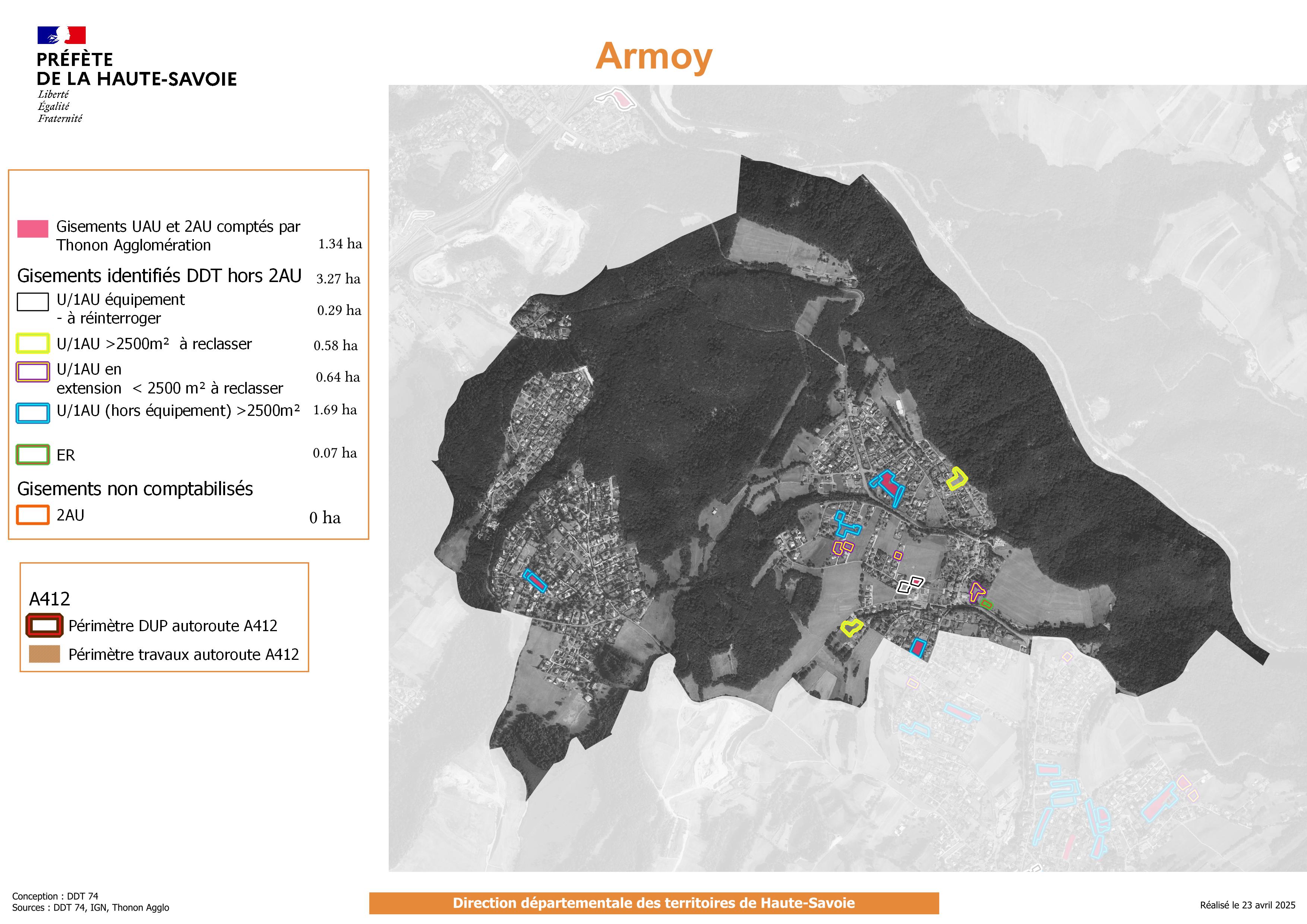Image resolution: width=1307 pixels, height=924 pixels.
Task: Click the Réalisé le 23 avril 2025 date
Action: [1248, 905]
